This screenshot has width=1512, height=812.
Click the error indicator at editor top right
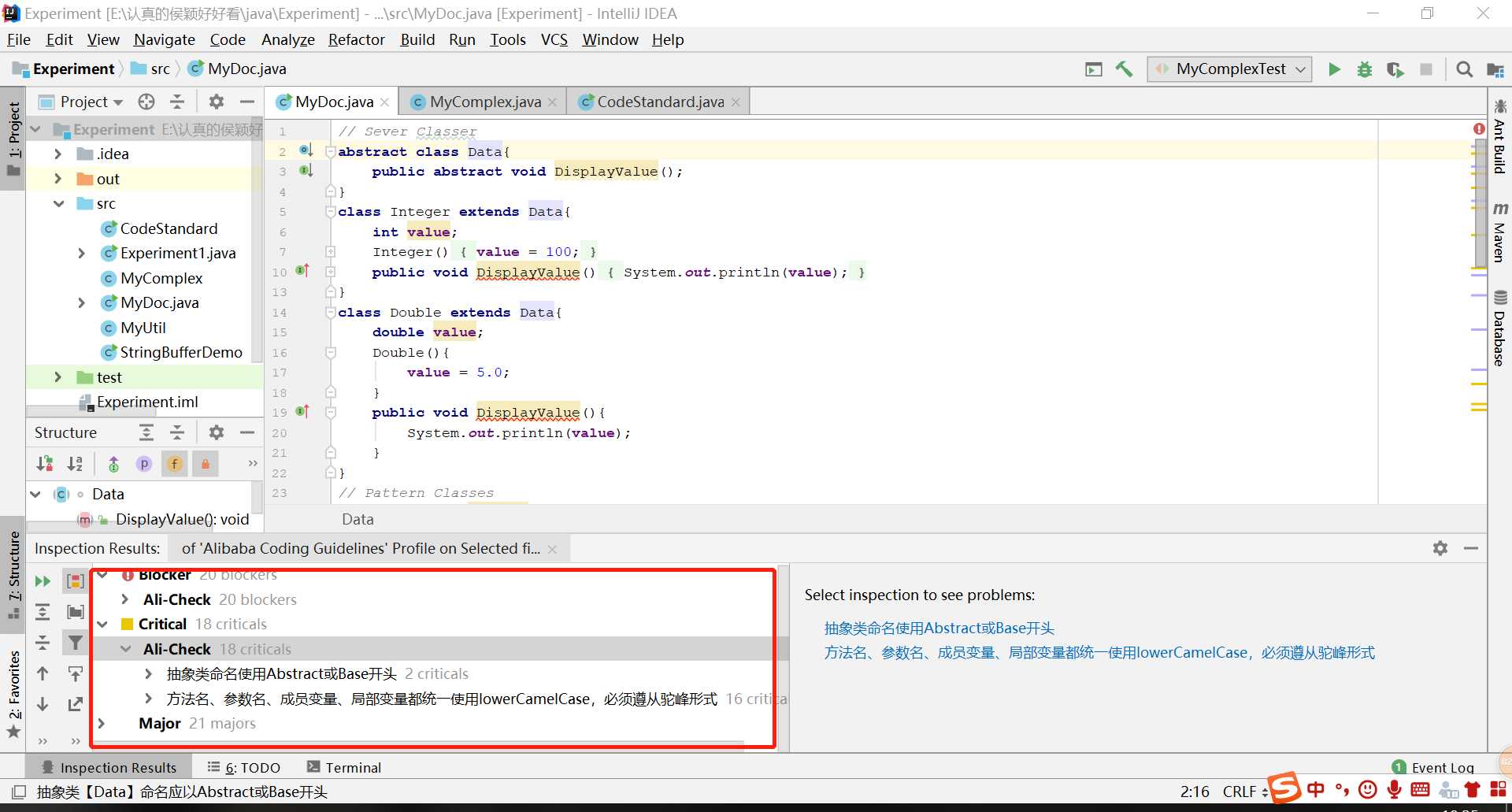tap(1479, 128)
